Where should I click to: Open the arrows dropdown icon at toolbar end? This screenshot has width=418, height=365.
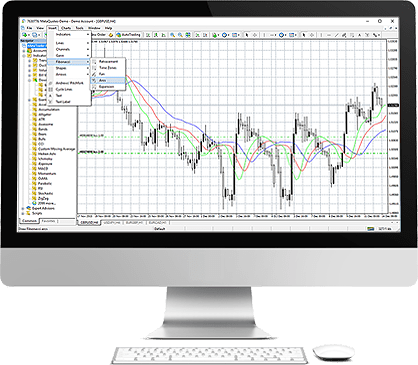[x=376, y=35]
